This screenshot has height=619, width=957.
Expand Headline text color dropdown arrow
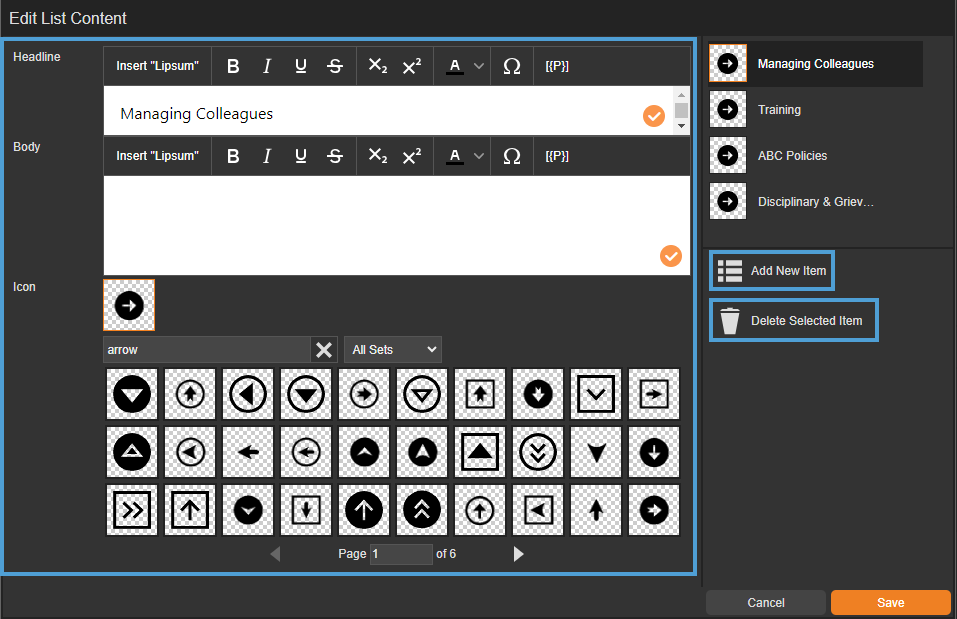click(x=479, y=66)
